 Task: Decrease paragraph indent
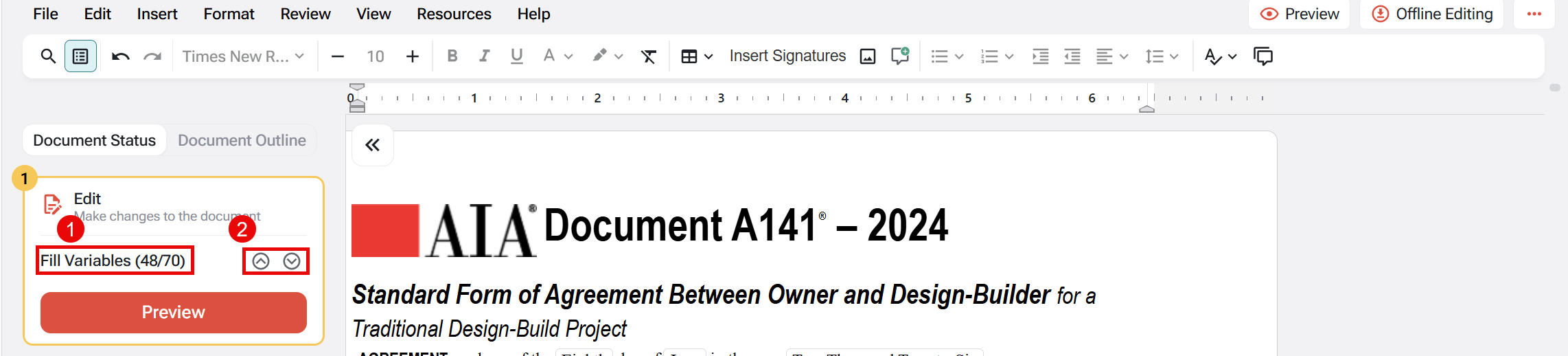coord(1072,56)
